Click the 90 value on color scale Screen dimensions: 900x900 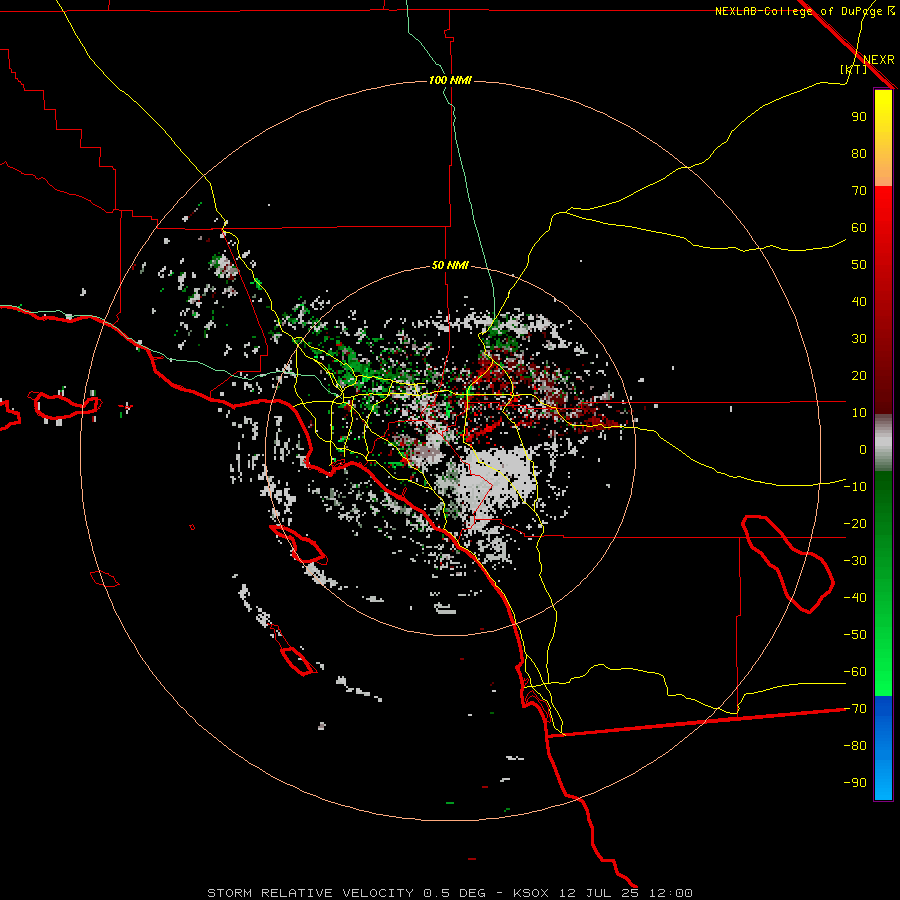(x=859, y=117)
